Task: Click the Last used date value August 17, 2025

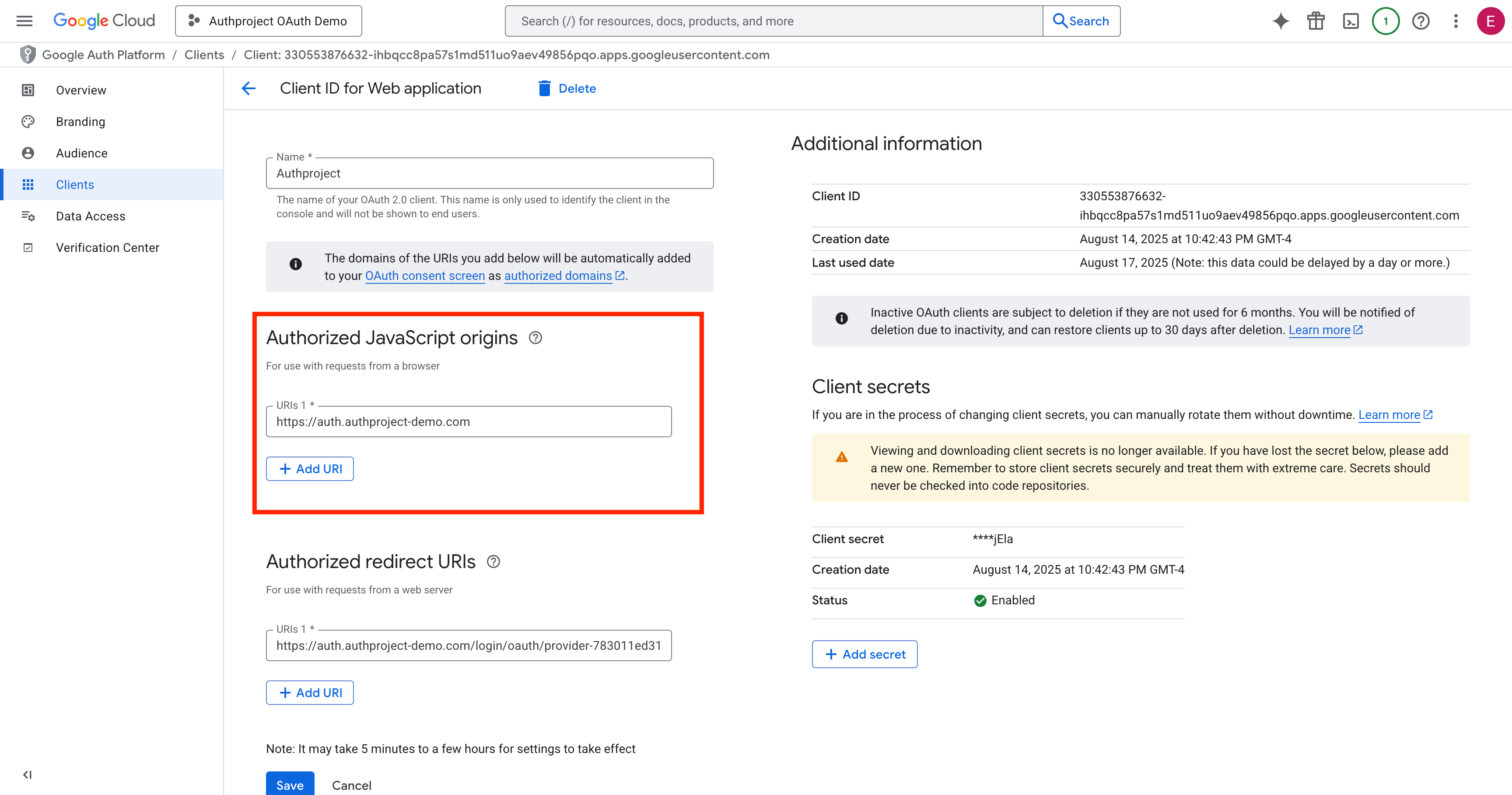Action: click(x=1264, y=263)
